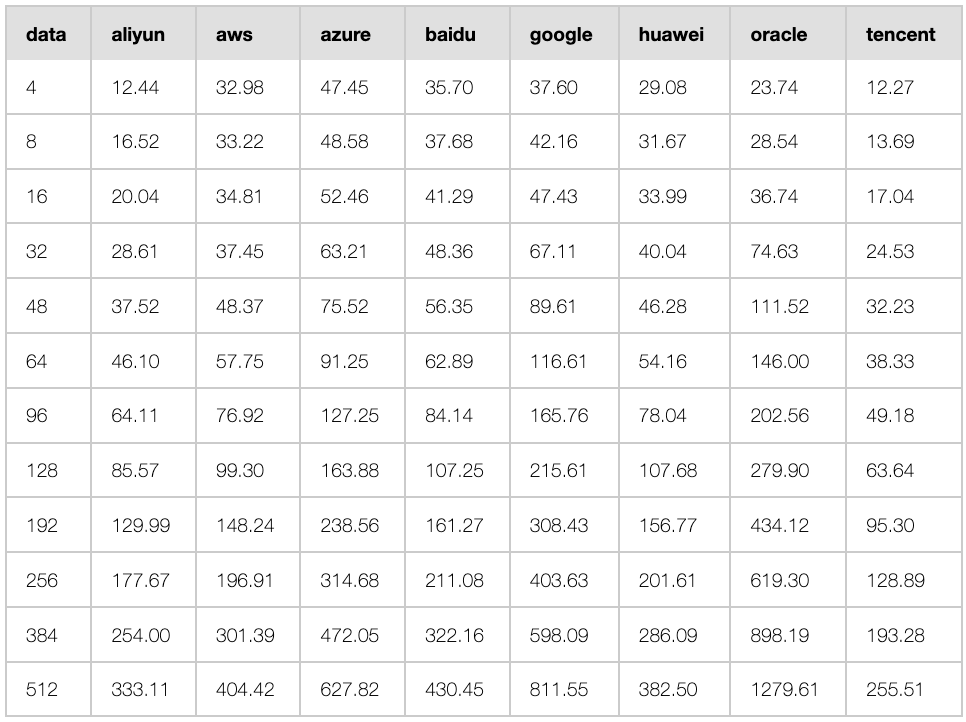Click huawei value 107.68 cell
This screenshot has height=722, width=966.
(x=675, y=470)
